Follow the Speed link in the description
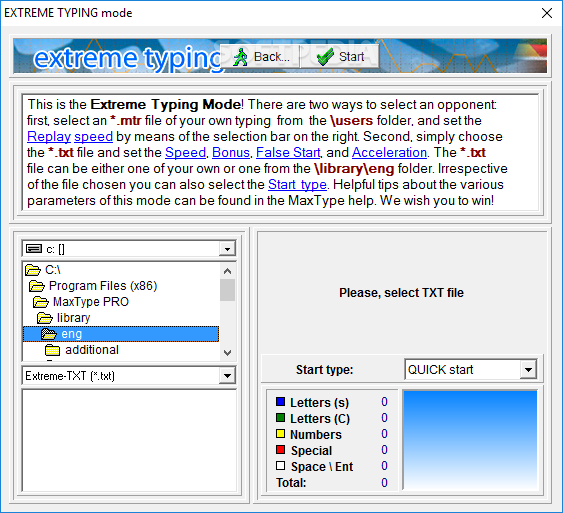The width and height of the screenshot is (563, 513). pyautogui.click(x=185, y=153)
